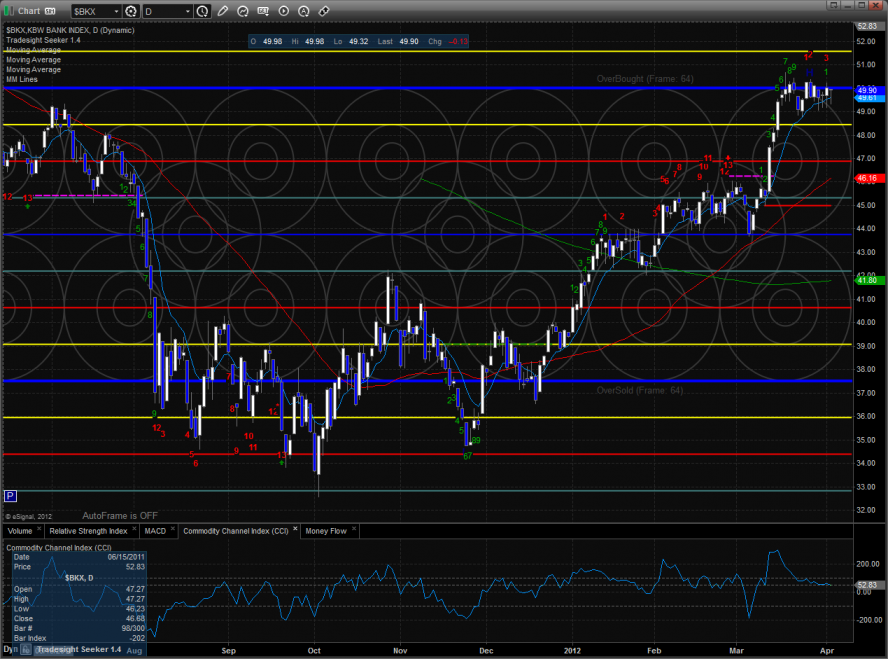The width and height of the screenshot is (888, 659).
Task: Select the MACD indicator tab
Action: point(153,530)
